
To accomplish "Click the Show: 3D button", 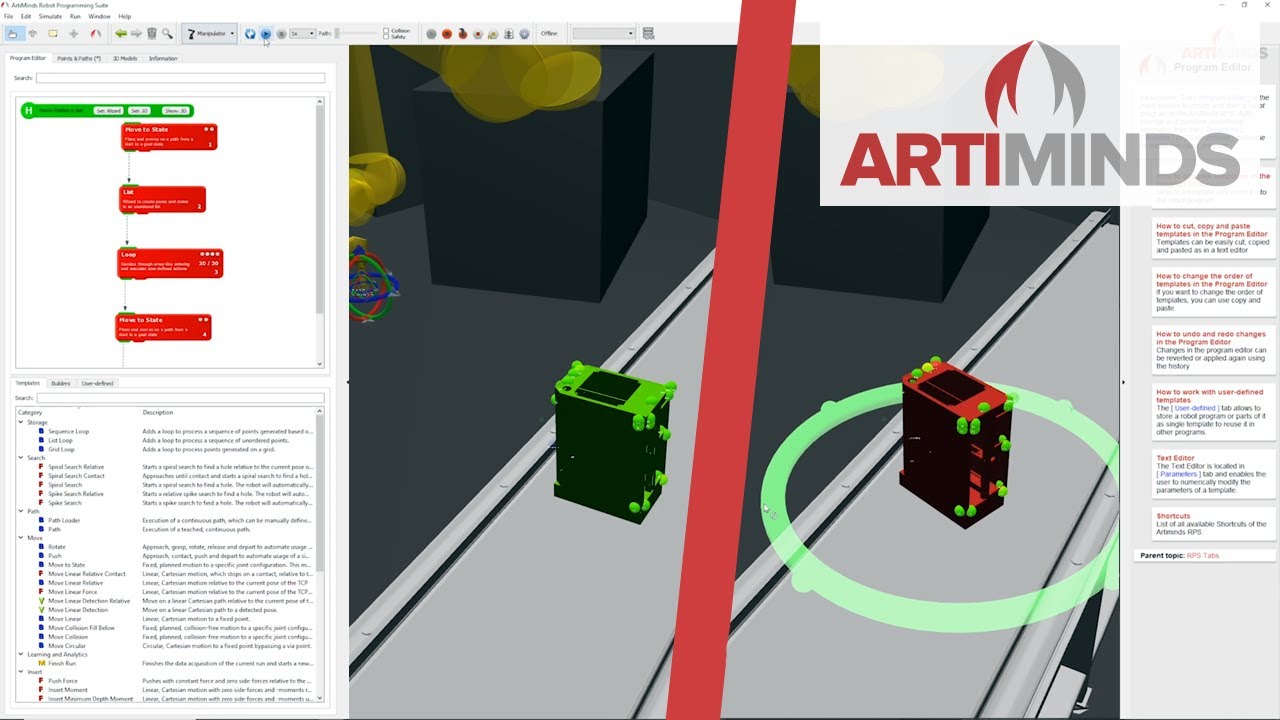I will point(175,111).
